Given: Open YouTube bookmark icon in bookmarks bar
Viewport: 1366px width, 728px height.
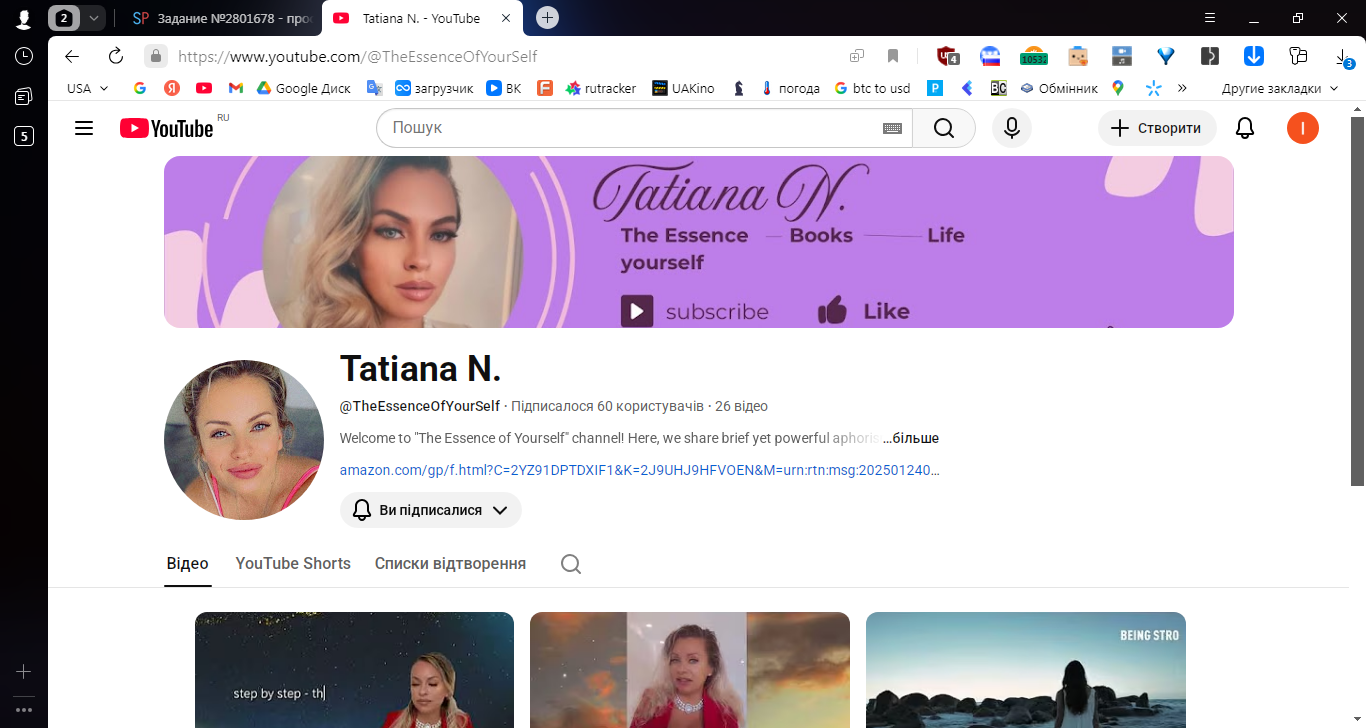Looking at the screenshot, I should (204, 88).
